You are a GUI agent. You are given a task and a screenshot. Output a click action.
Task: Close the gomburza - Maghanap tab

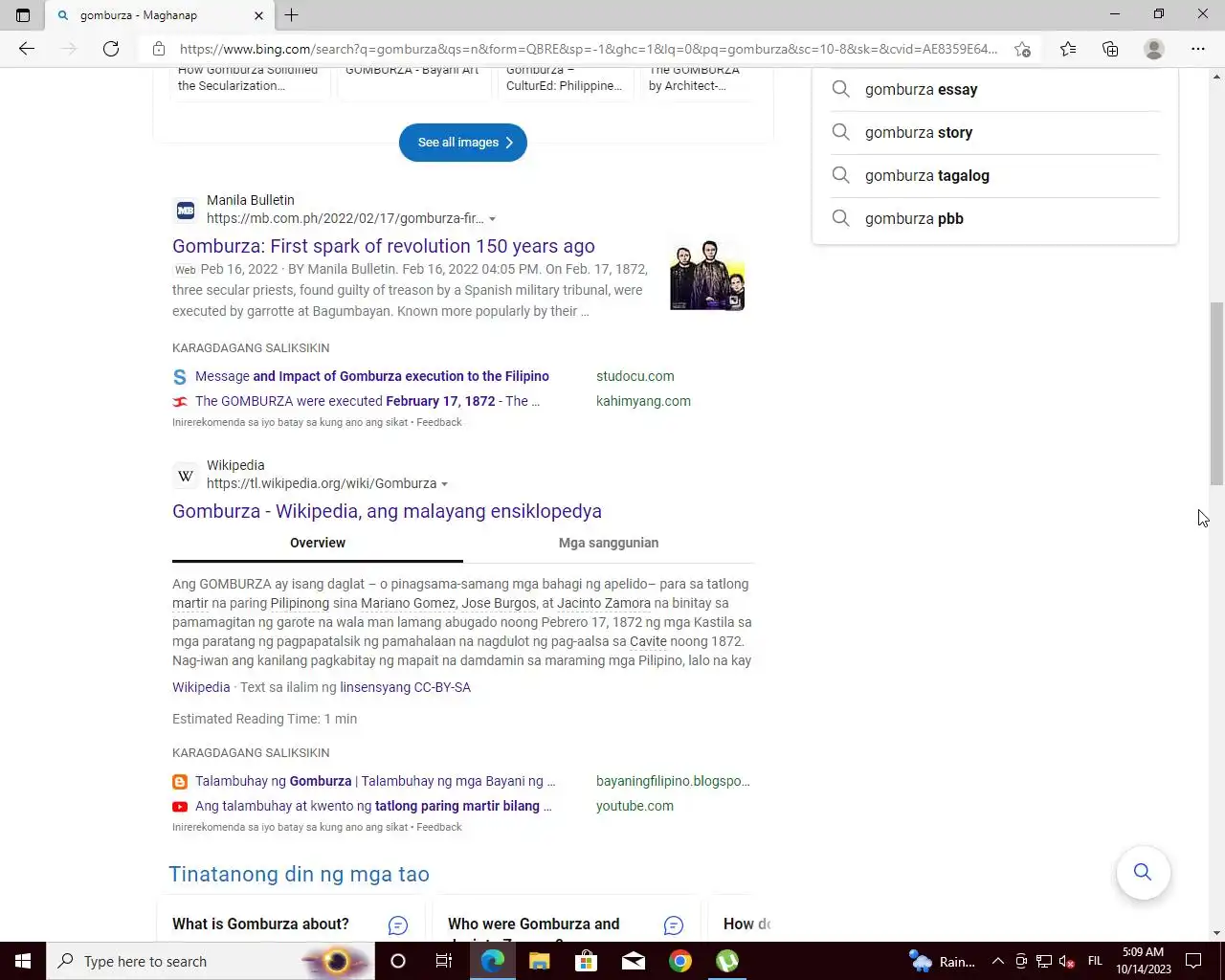(x=258, y=15)
